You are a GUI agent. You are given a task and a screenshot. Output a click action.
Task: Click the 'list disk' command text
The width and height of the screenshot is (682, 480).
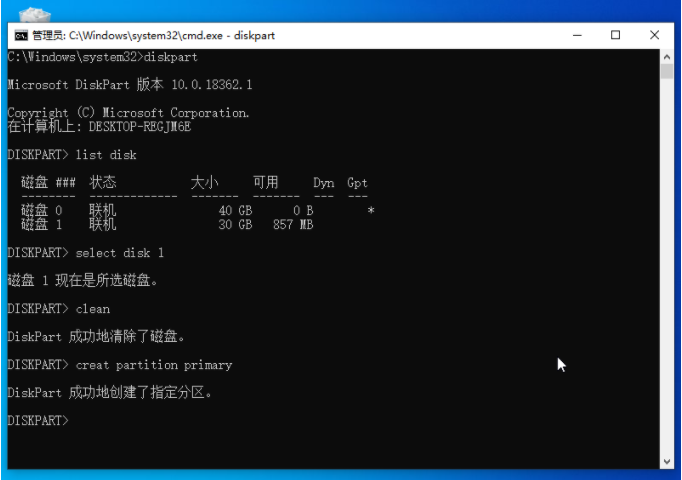pyautogui.click(x=106, y=155)
